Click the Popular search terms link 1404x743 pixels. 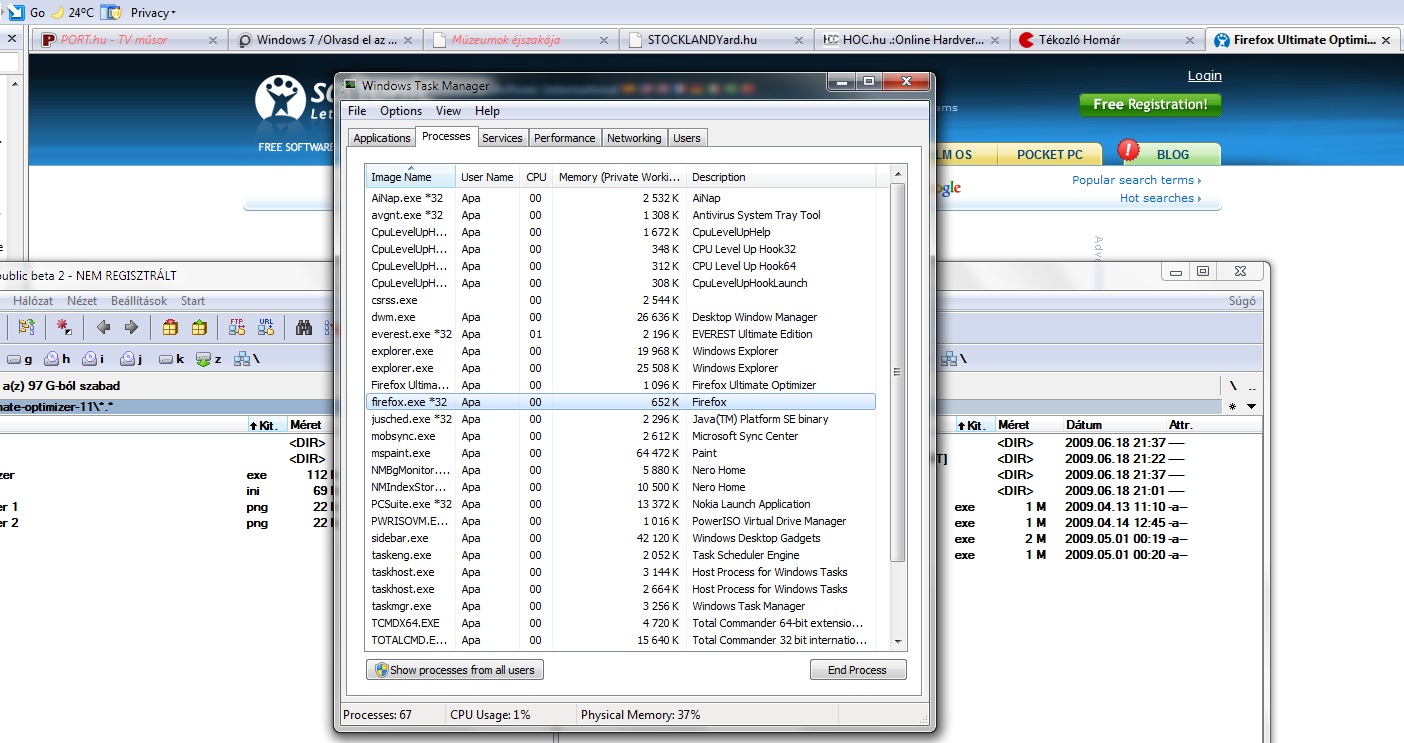pos(1136,180)
